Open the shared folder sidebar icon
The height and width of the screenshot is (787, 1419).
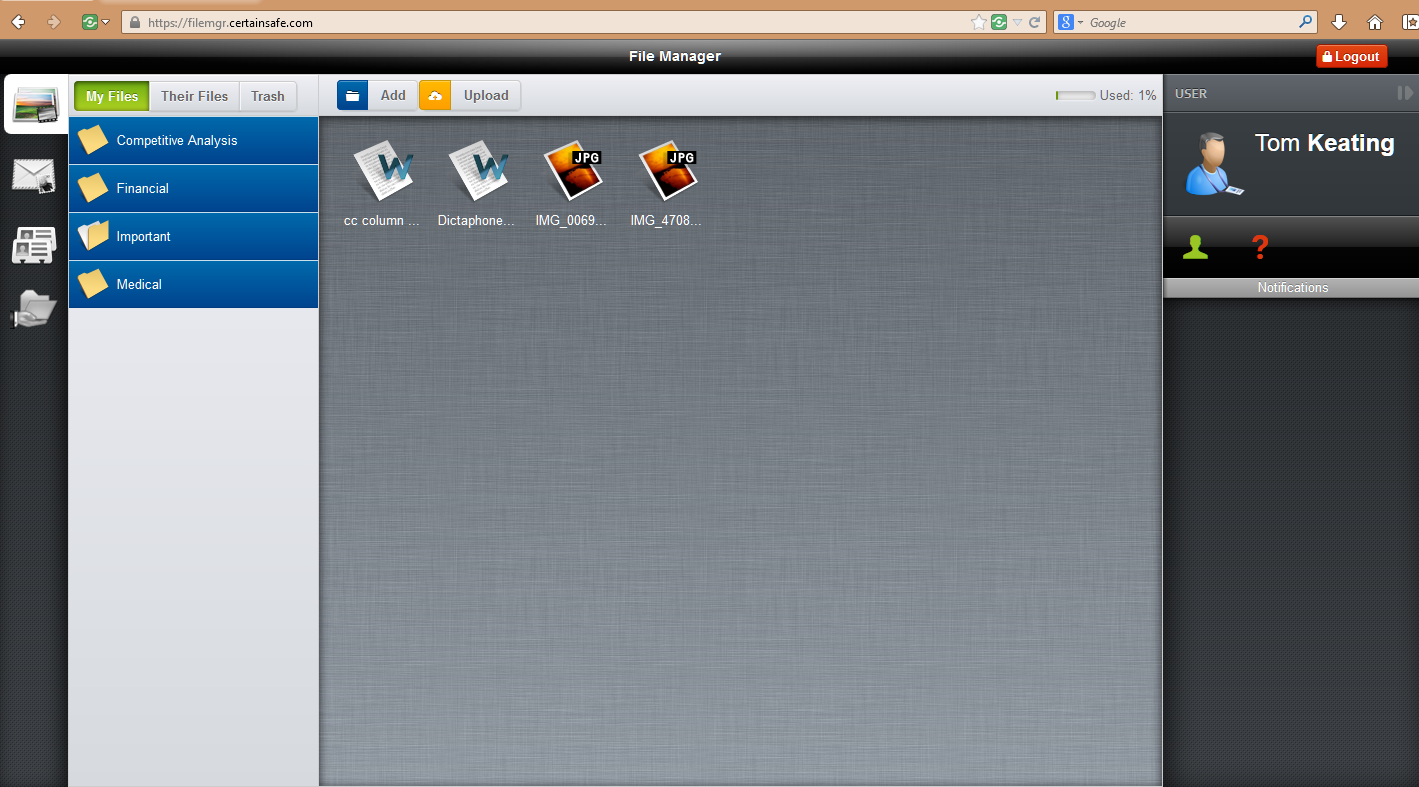point(35,309)
